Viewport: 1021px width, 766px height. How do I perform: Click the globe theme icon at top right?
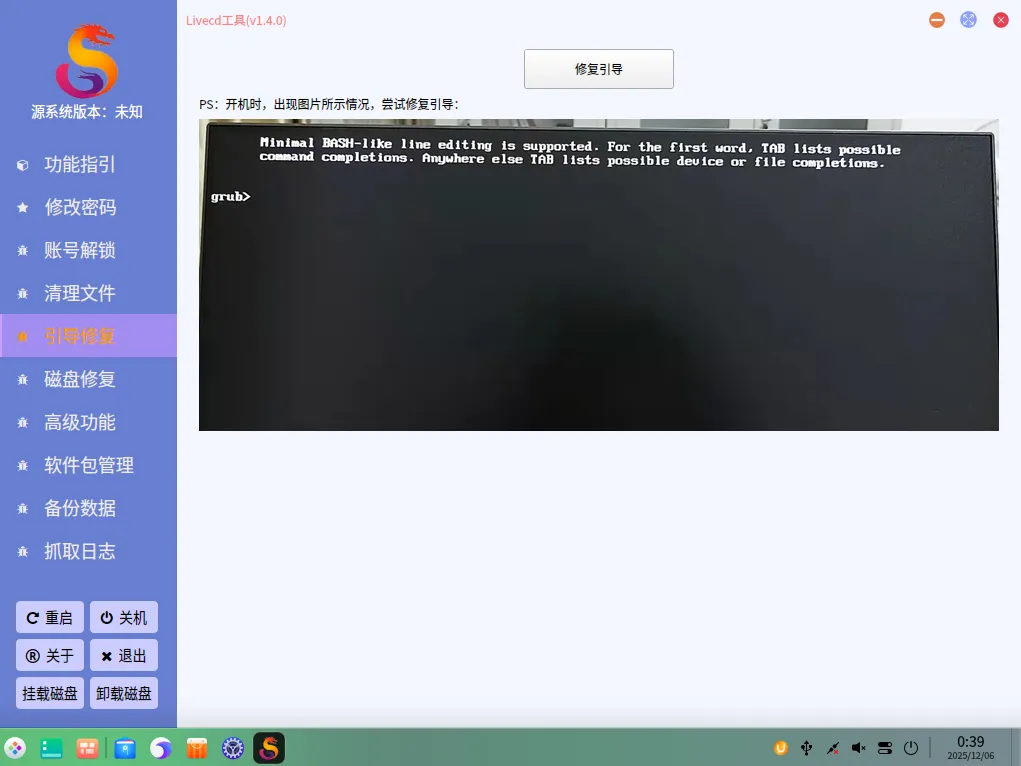(x=967, y=19)
